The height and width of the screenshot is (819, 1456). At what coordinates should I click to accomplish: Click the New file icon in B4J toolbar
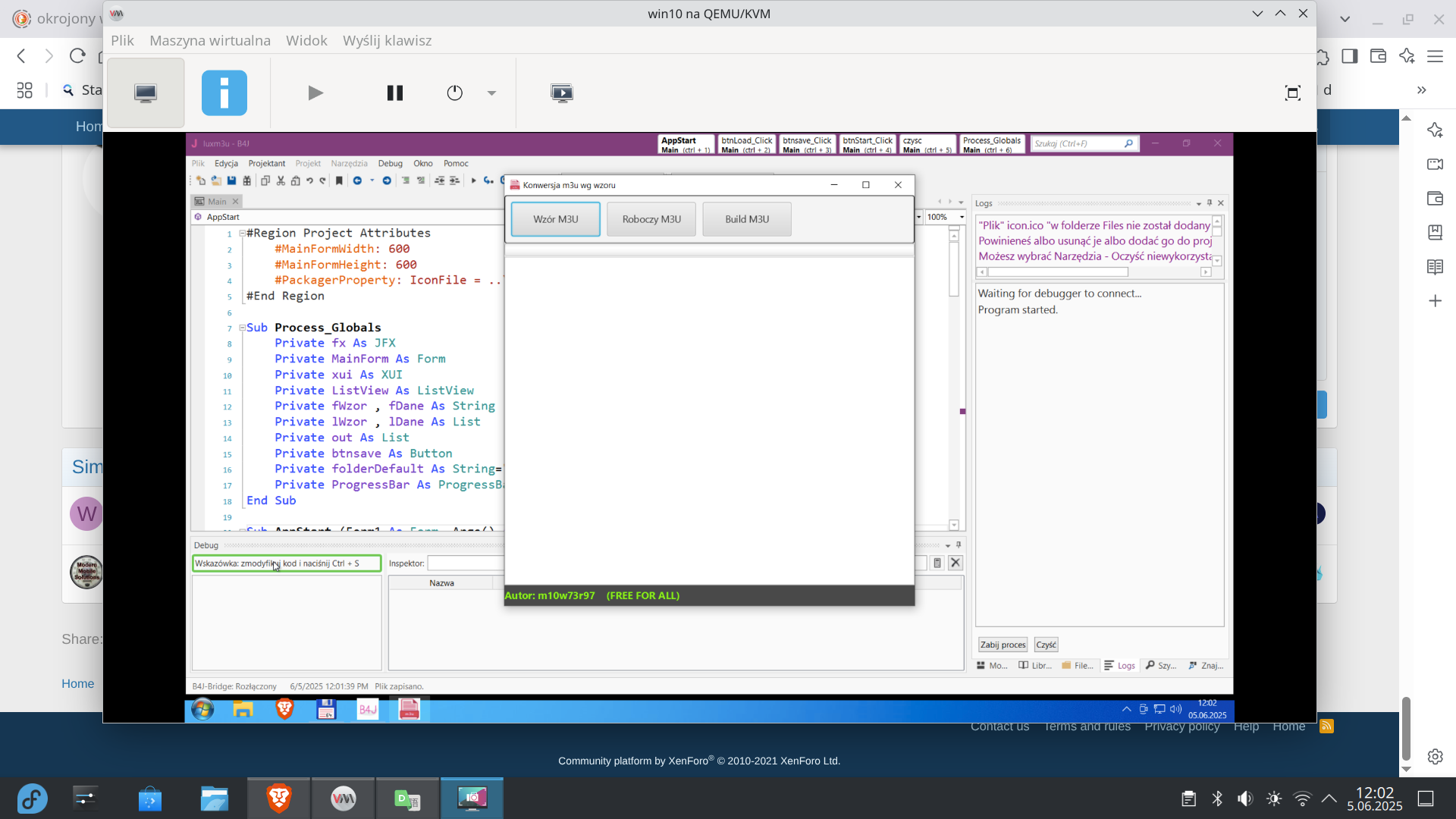point(201,180)
